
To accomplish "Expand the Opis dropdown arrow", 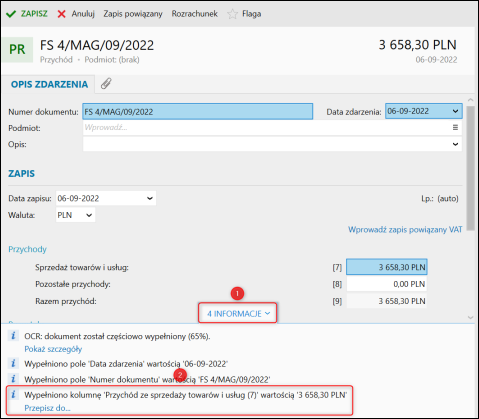I will pos(455,144).
